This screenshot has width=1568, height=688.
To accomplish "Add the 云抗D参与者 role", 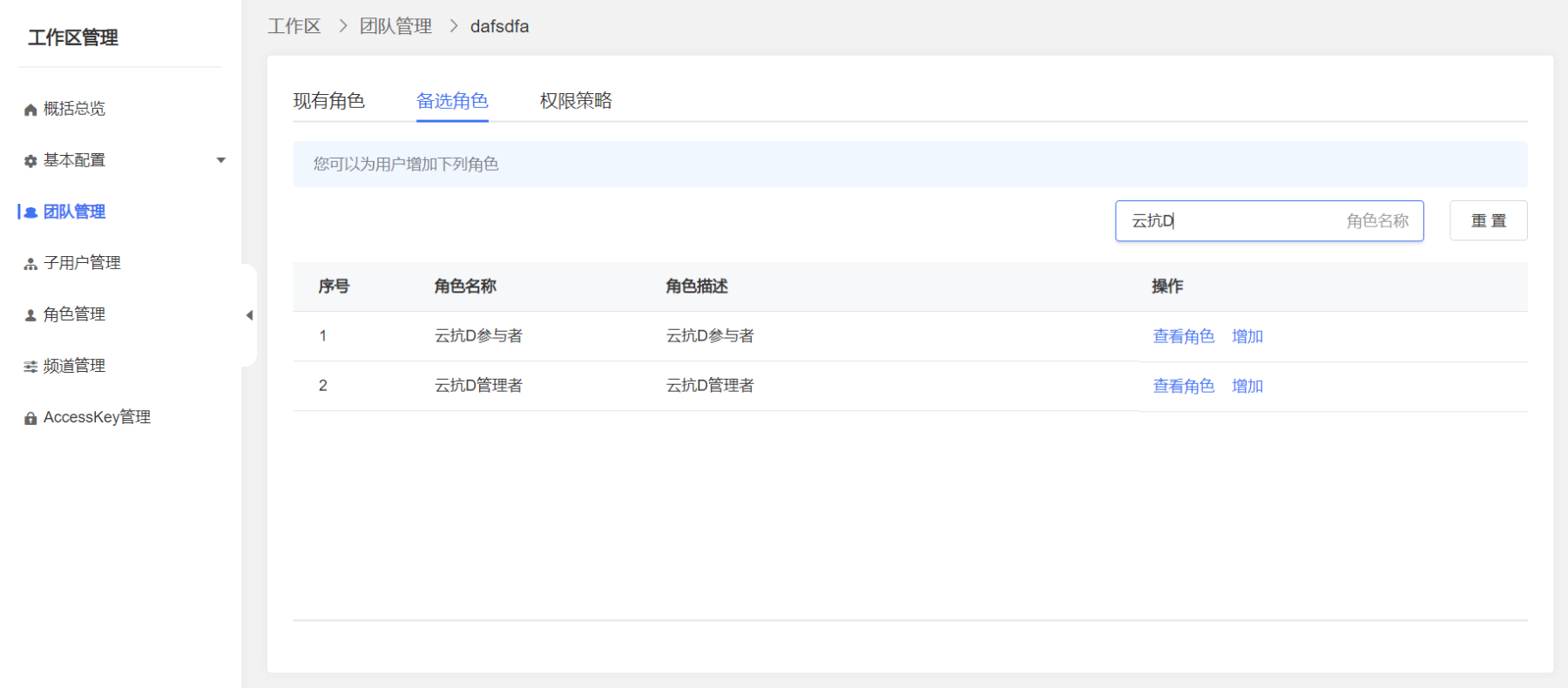I will tap(1247, 336).
